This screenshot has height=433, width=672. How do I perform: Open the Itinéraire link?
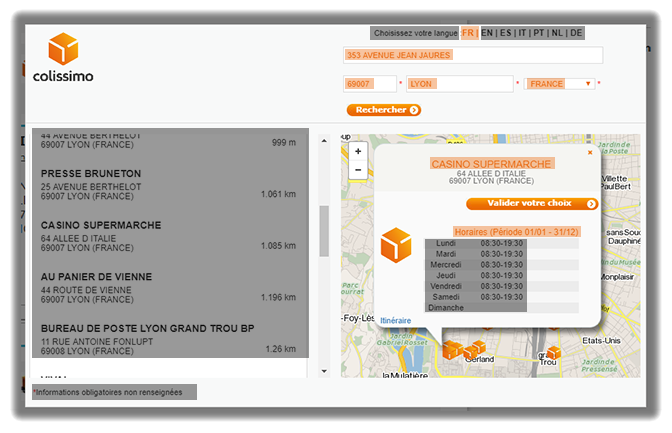(x=395, y=320)
